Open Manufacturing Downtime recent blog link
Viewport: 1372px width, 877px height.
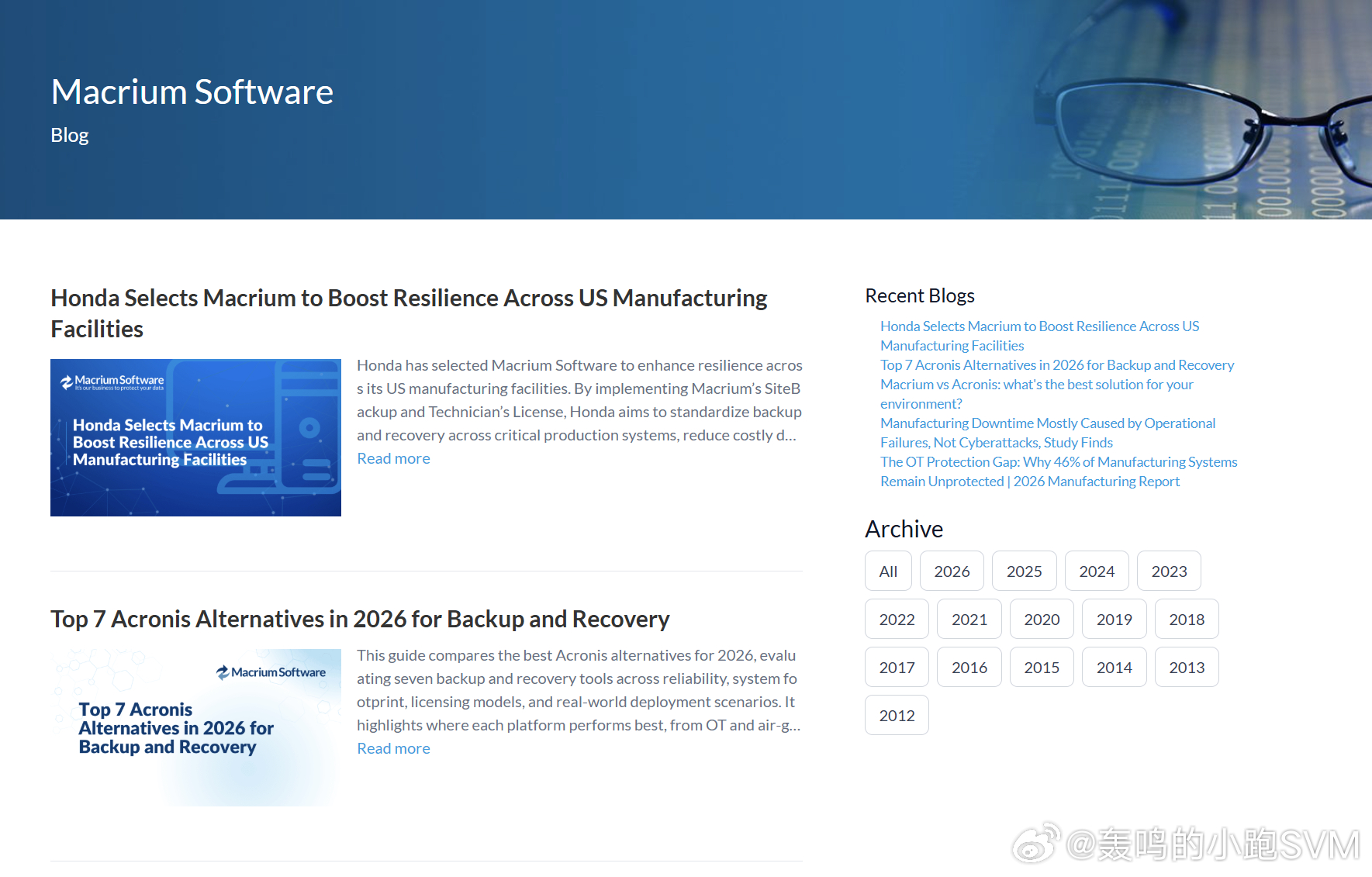point(1048,433)
